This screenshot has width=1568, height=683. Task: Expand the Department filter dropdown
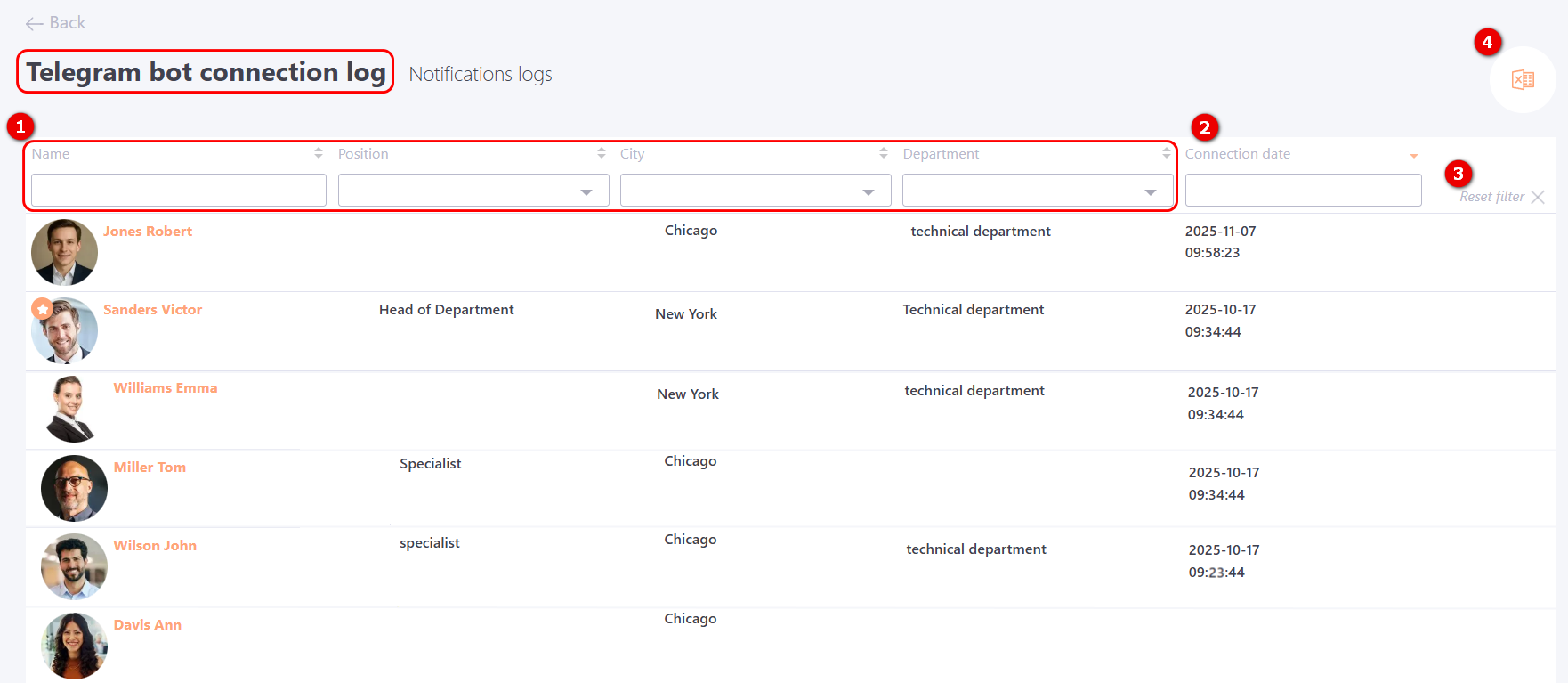coord(1150,191)
